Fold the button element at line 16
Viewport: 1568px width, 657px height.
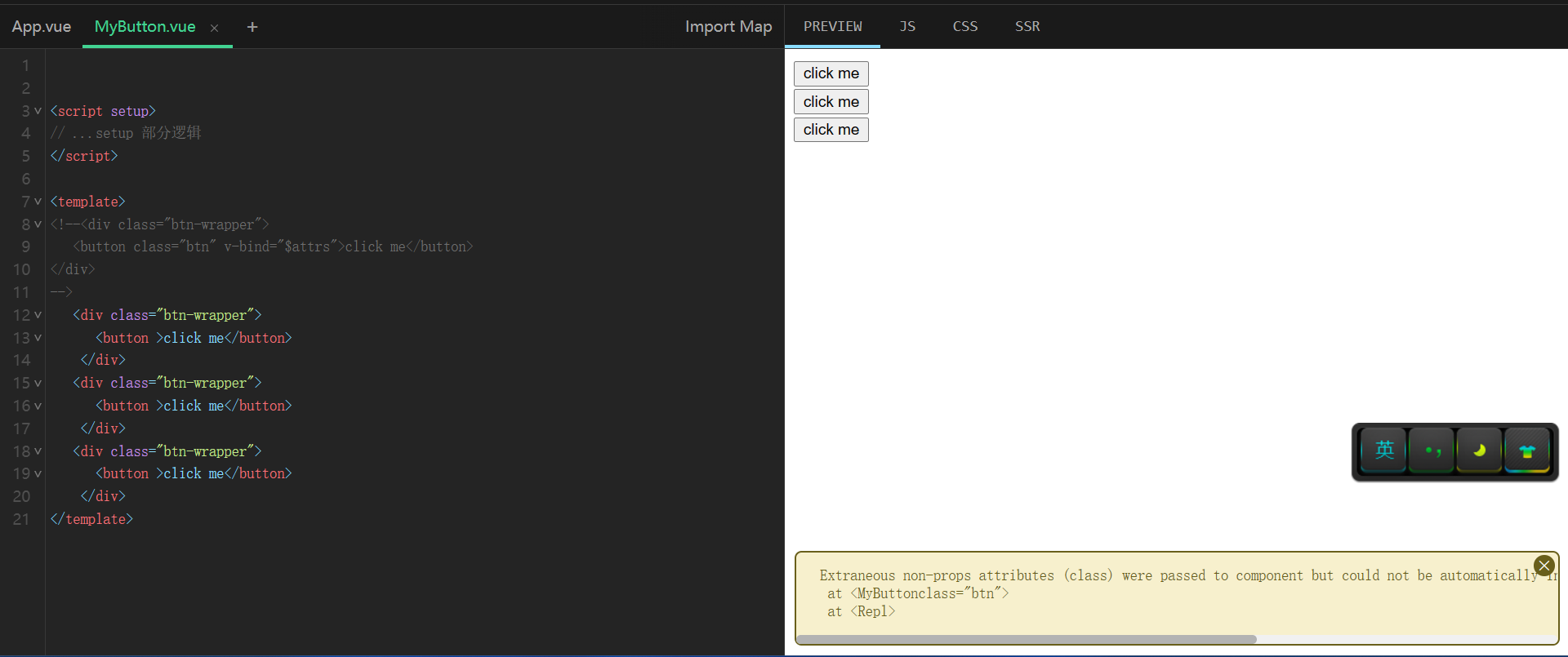click(x=38, y=406)
